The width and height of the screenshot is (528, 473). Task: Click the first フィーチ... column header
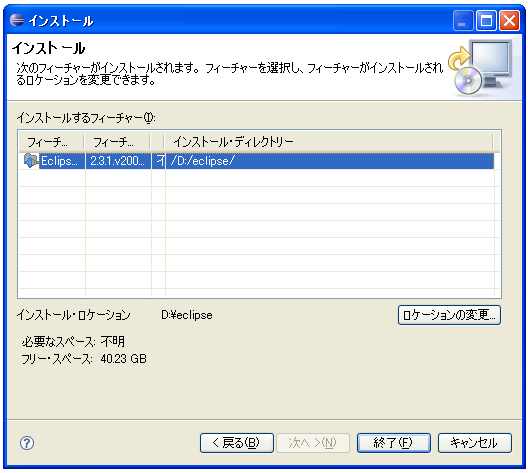pos(51,142)
